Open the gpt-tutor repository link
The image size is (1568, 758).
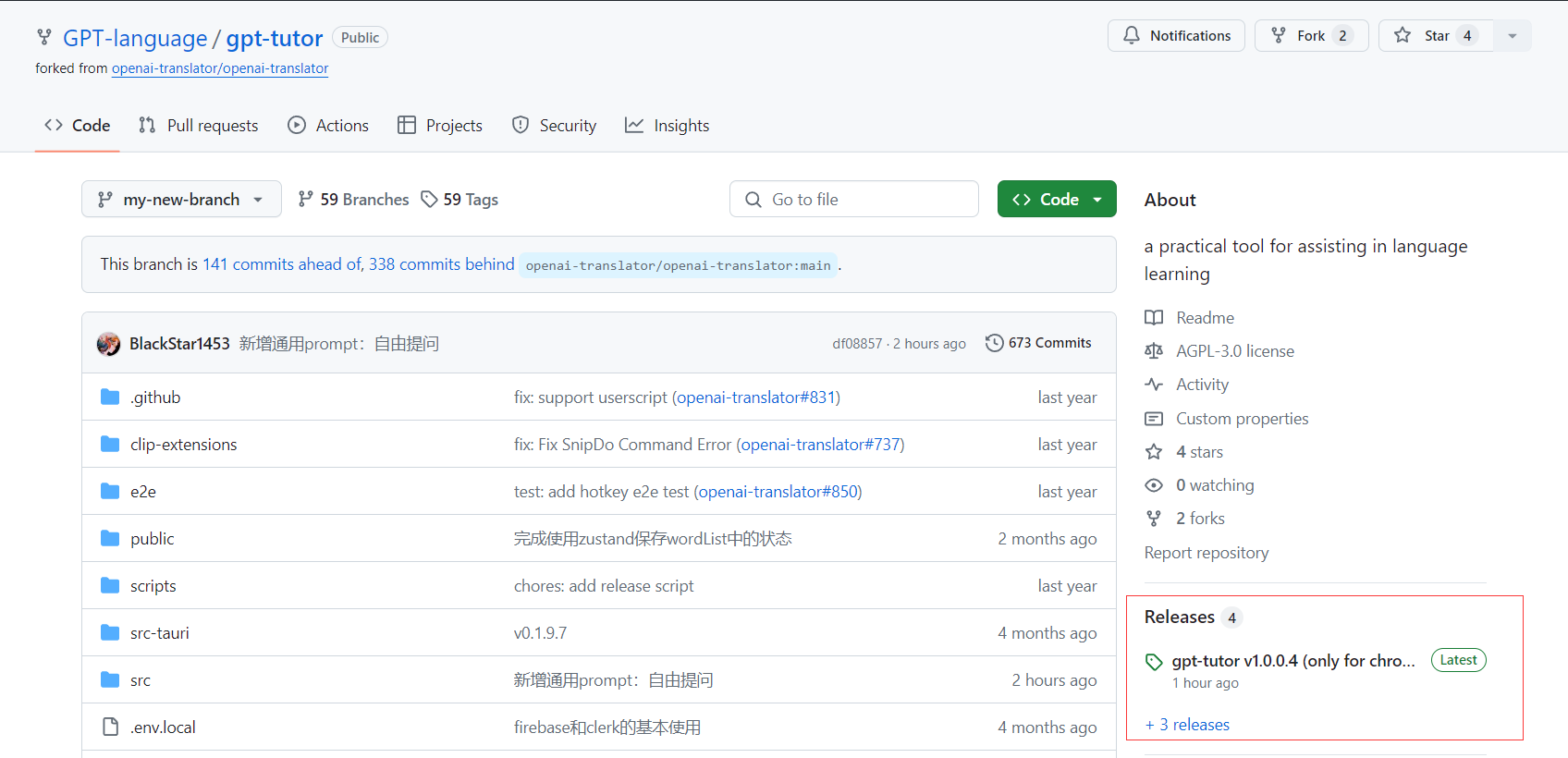click(x=275, y=38)
